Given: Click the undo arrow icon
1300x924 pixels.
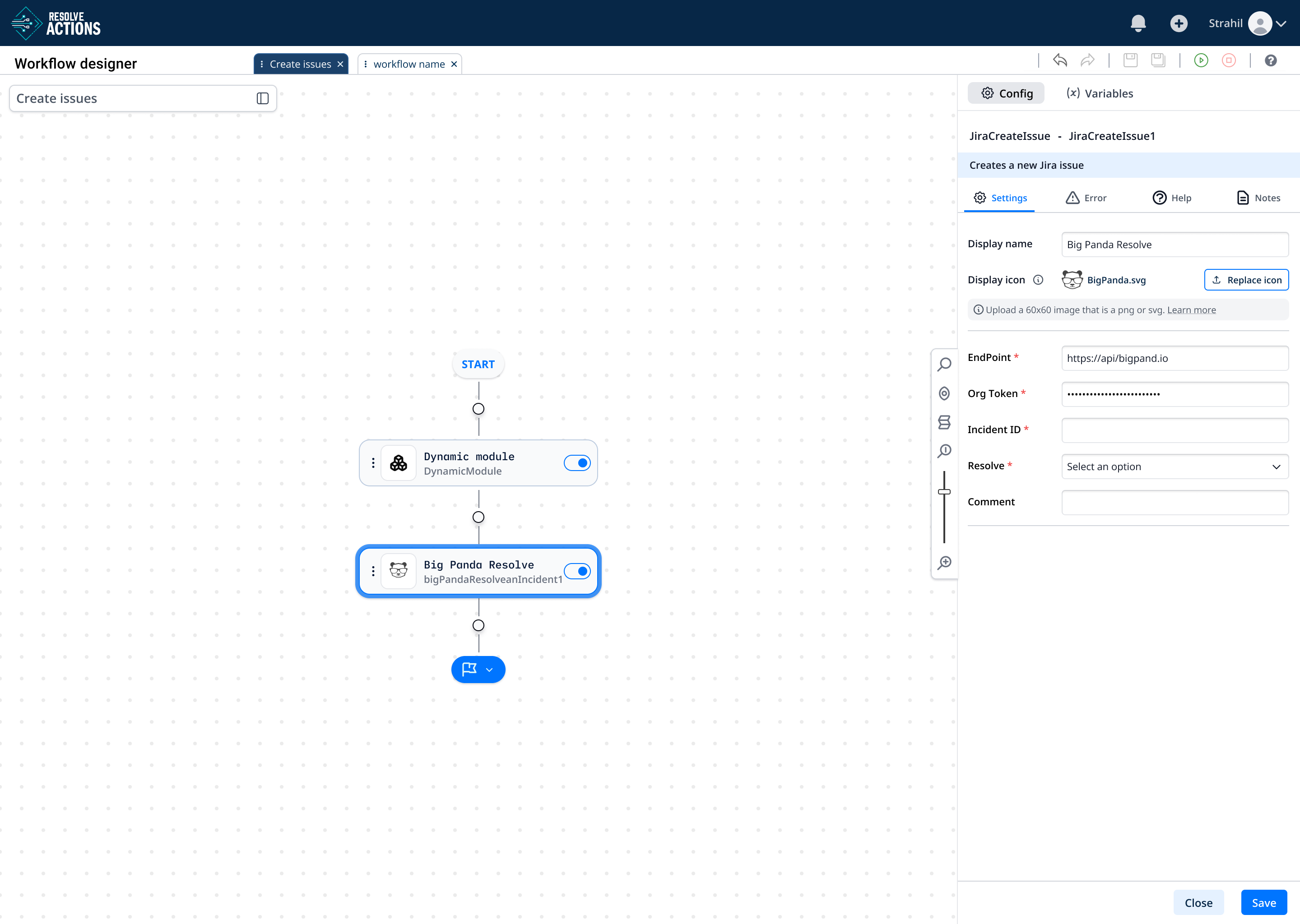Looking at the screenshot, I should click(1060, 60).
